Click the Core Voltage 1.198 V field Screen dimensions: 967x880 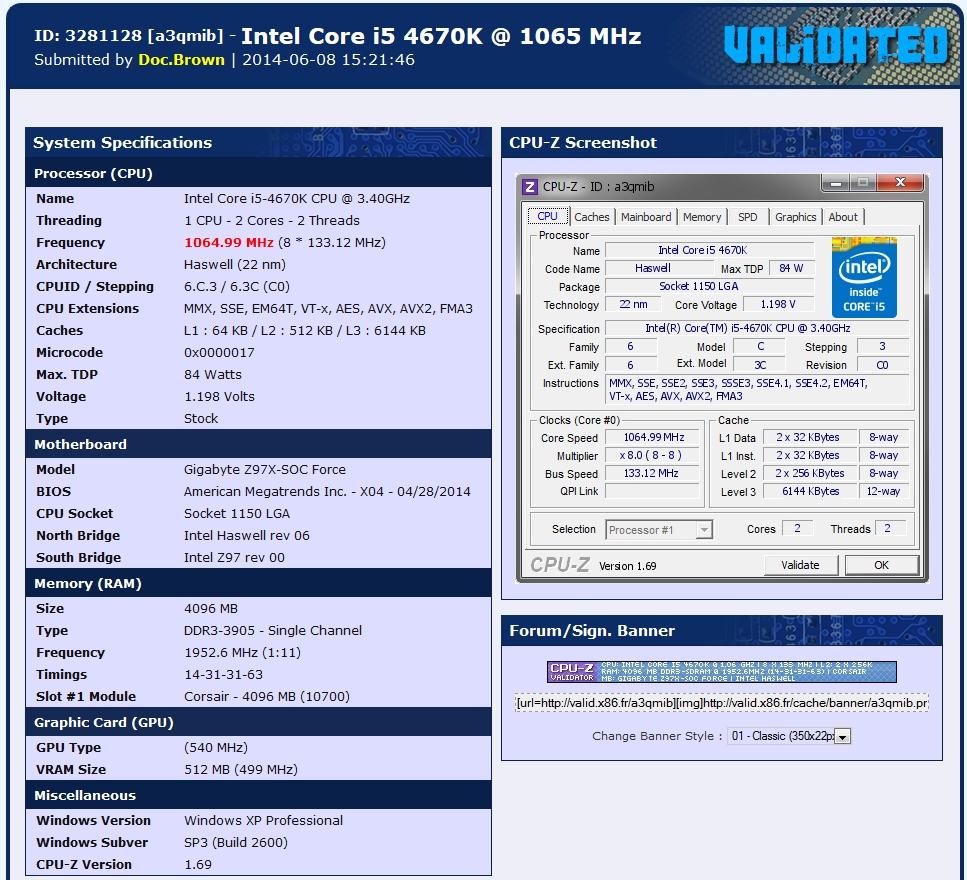pos(778,304)
